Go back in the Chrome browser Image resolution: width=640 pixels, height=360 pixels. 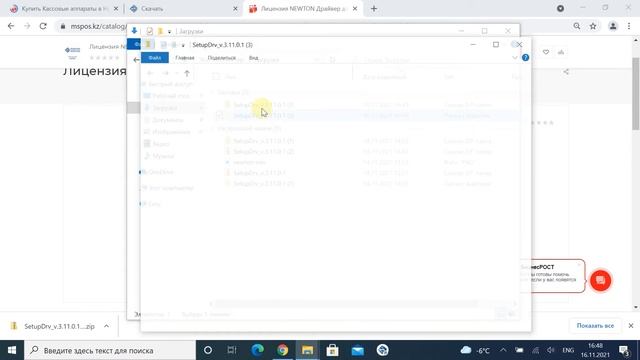(x=11, y=26)
